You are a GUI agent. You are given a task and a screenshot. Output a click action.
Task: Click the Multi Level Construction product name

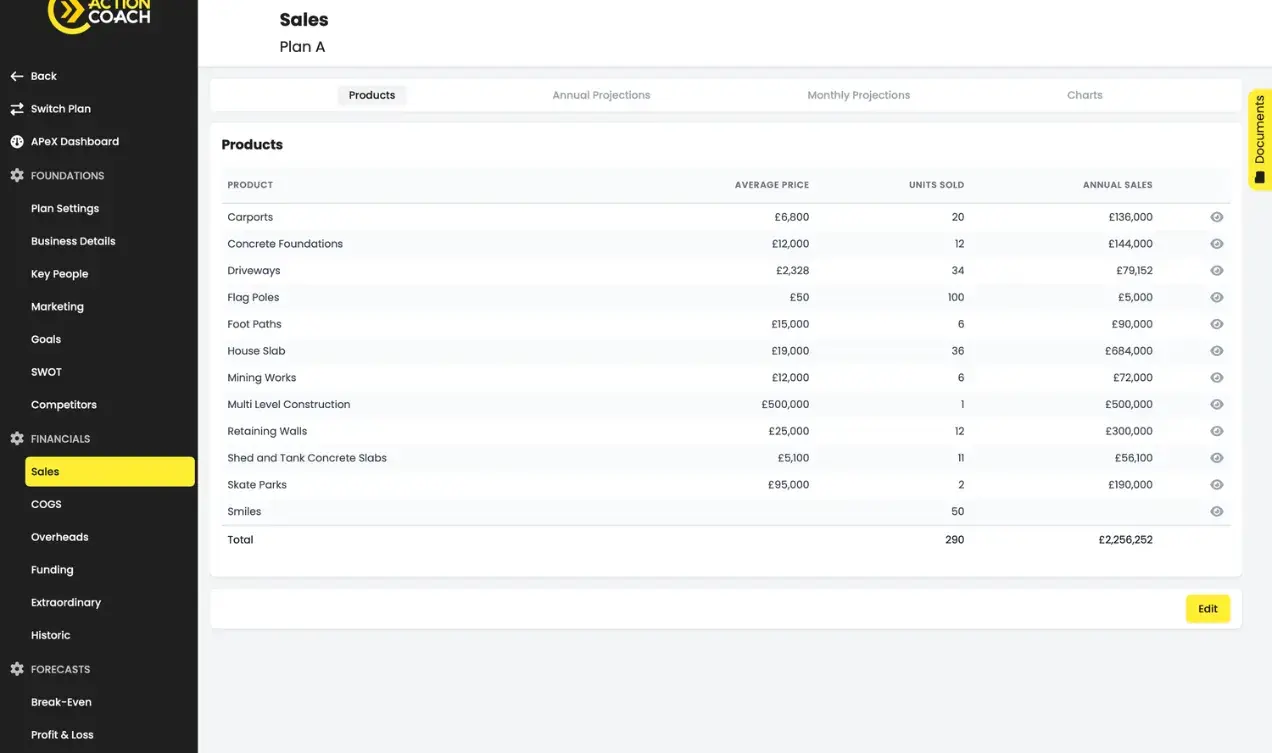pos(289,405)
